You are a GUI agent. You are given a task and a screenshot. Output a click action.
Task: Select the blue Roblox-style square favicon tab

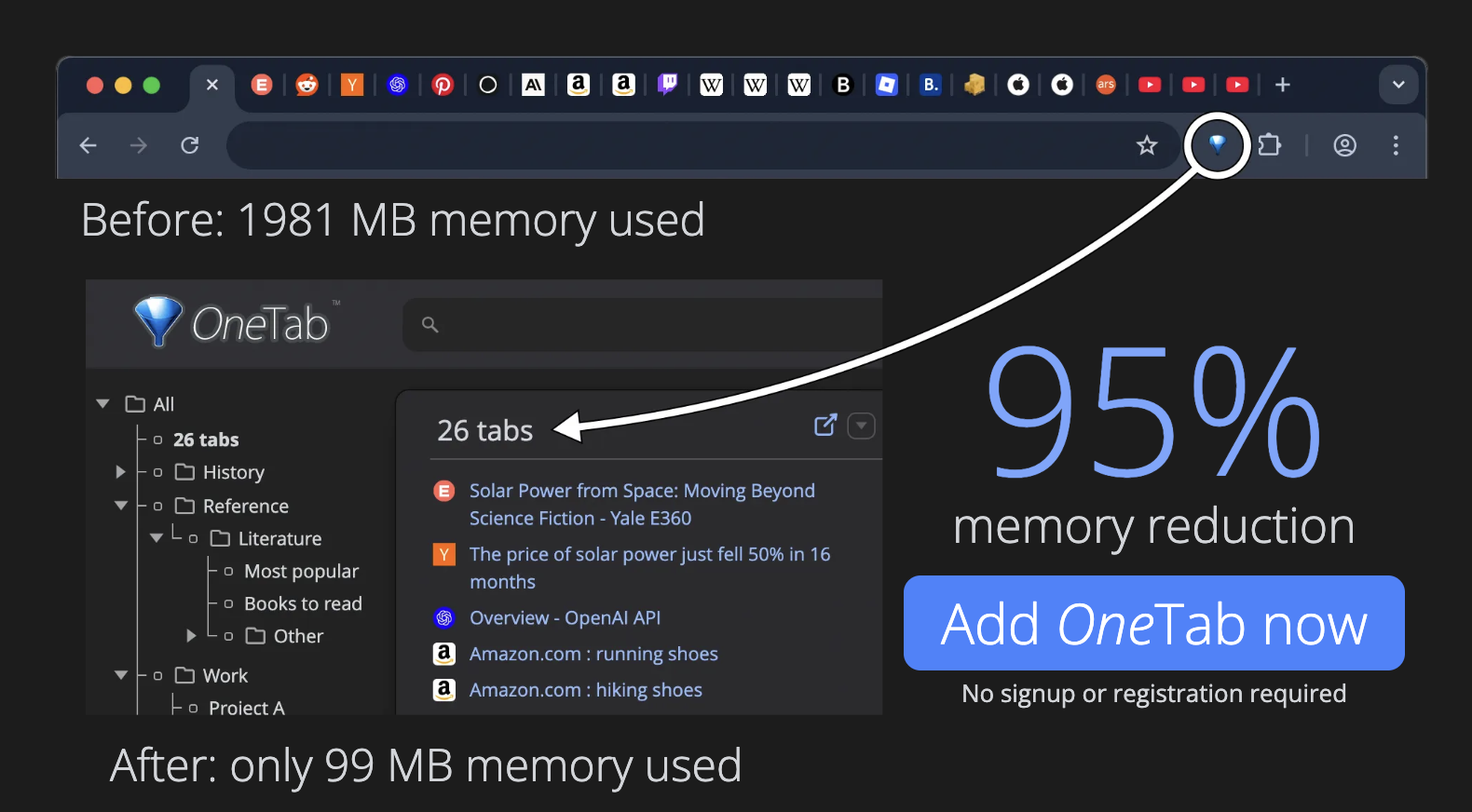point(887,85)
